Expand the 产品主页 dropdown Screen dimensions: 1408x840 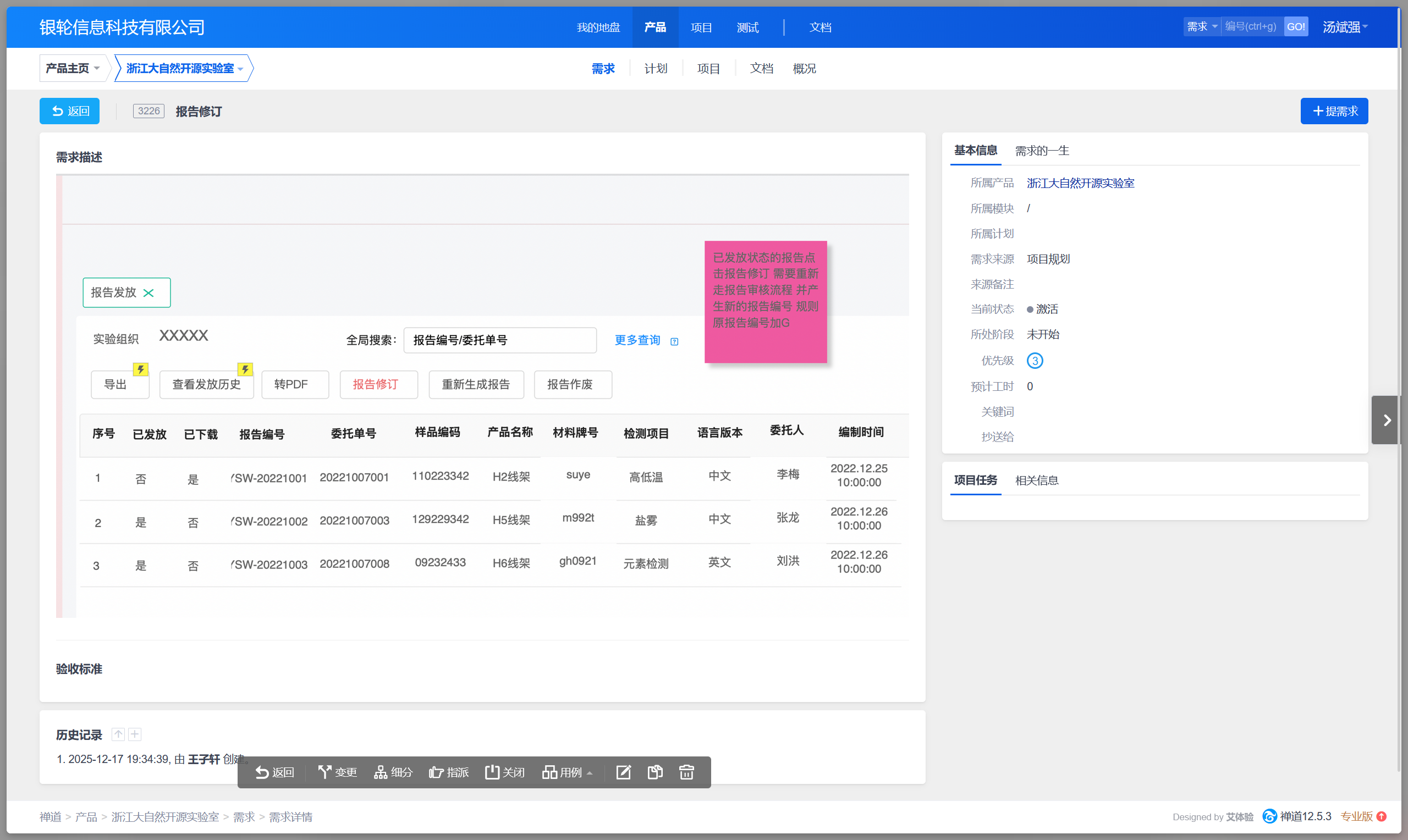point(73,69)
